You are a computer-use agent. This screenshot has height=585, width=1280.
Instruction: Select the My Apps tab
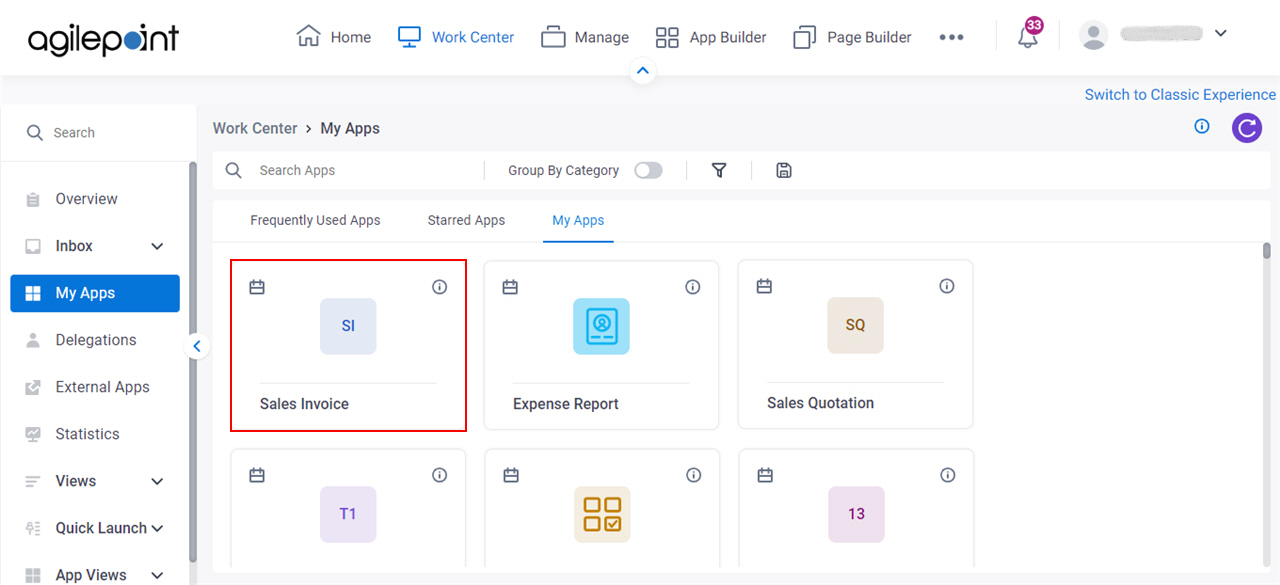click(578, 220)
